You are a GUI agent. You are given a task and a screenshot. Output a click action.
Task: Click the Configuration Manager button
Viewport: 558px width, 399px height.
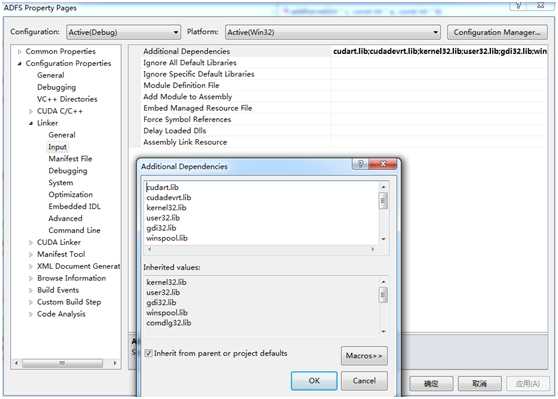pyautogui.click(x=497, y=32)
